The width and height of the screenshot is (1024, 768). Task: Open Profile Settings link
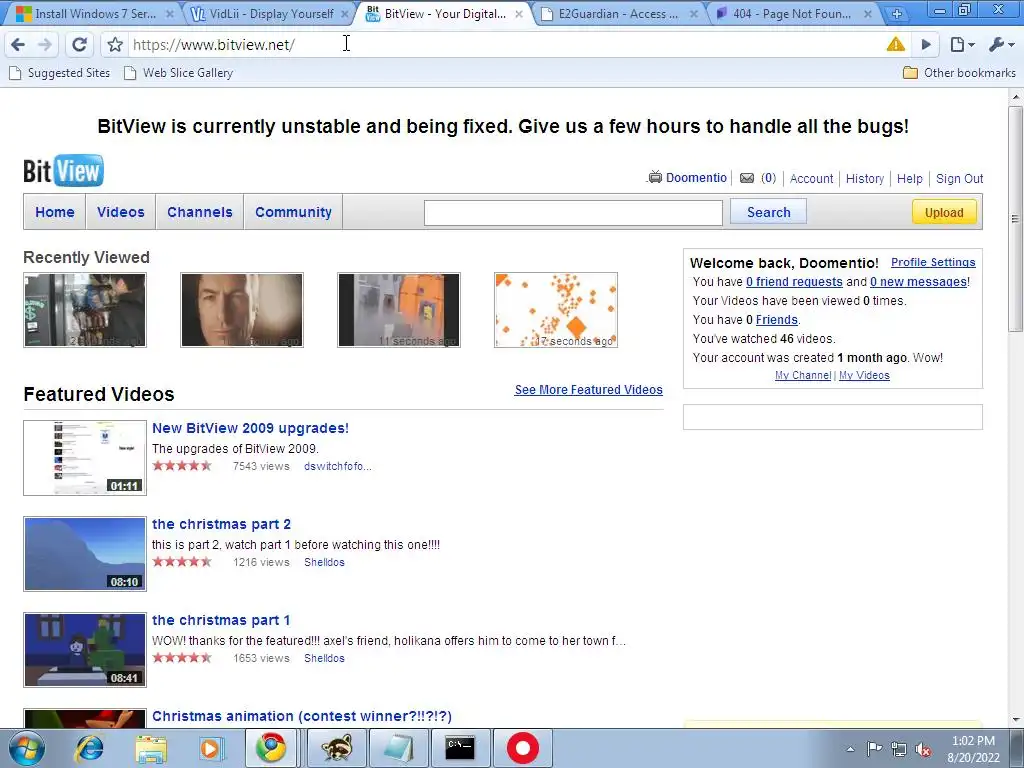point(933,262)
